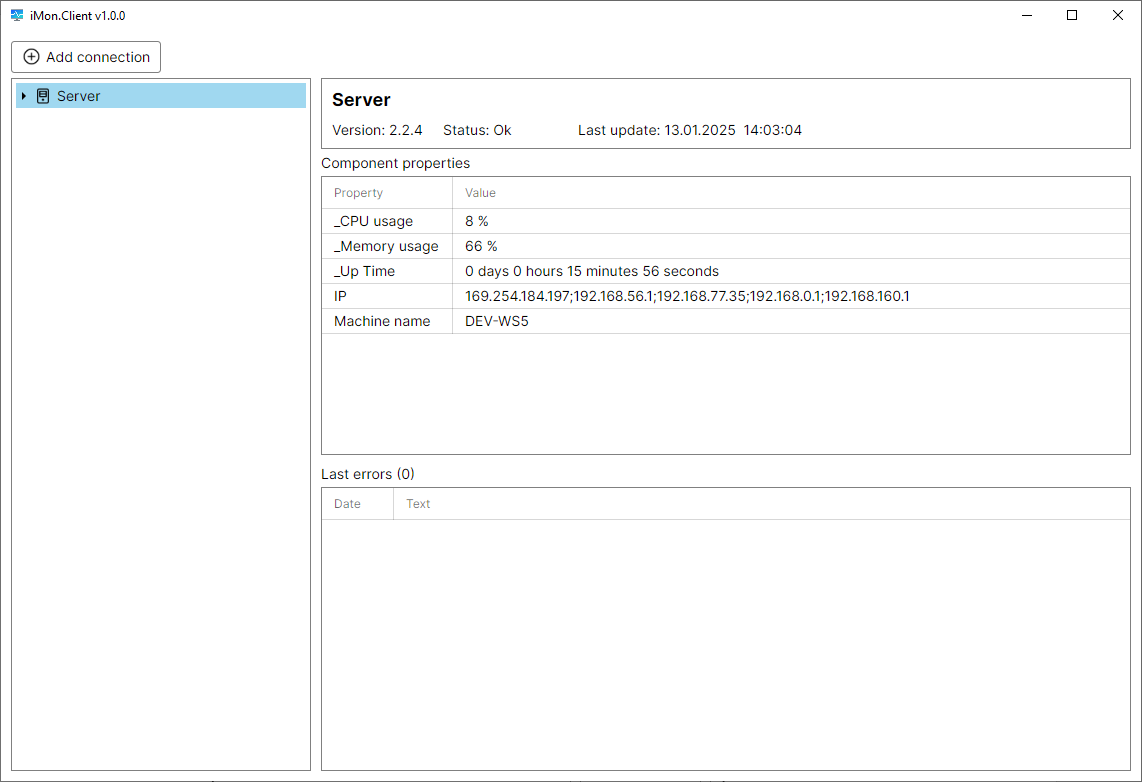Select the _Memory usage property row

pos(386,246)
